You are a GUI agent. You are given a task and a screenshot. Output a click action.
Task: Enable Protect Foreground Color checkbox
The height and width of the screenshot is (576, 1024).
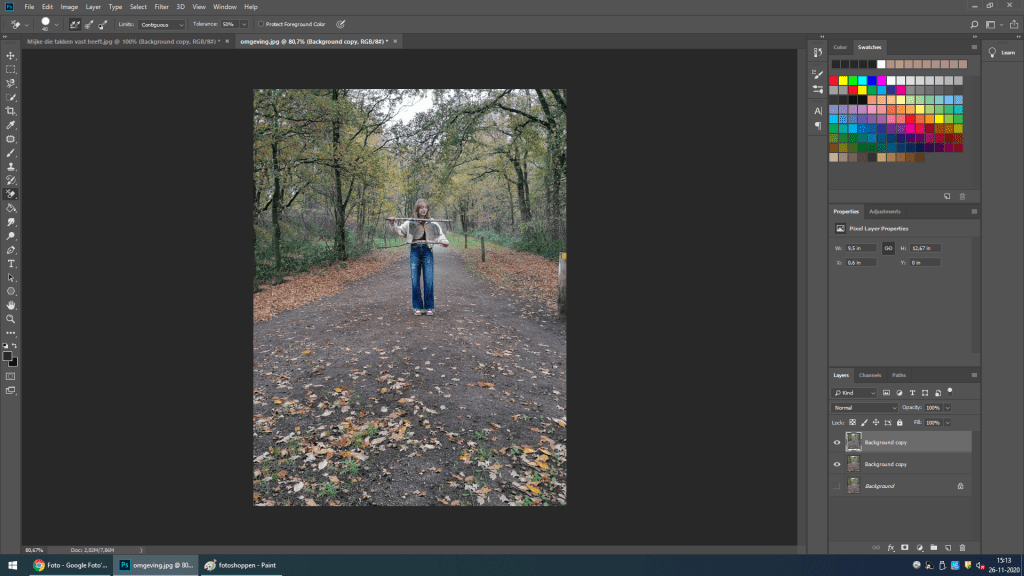coord(260,23)
